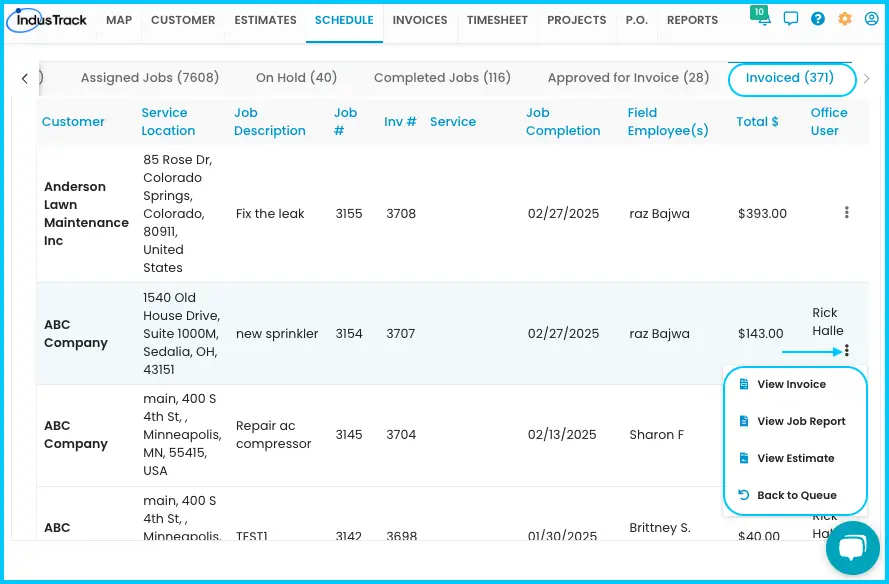Choose View Estimate from the popup menu
The height and width of the screenshot is (584, 889).
coord(786,458)
